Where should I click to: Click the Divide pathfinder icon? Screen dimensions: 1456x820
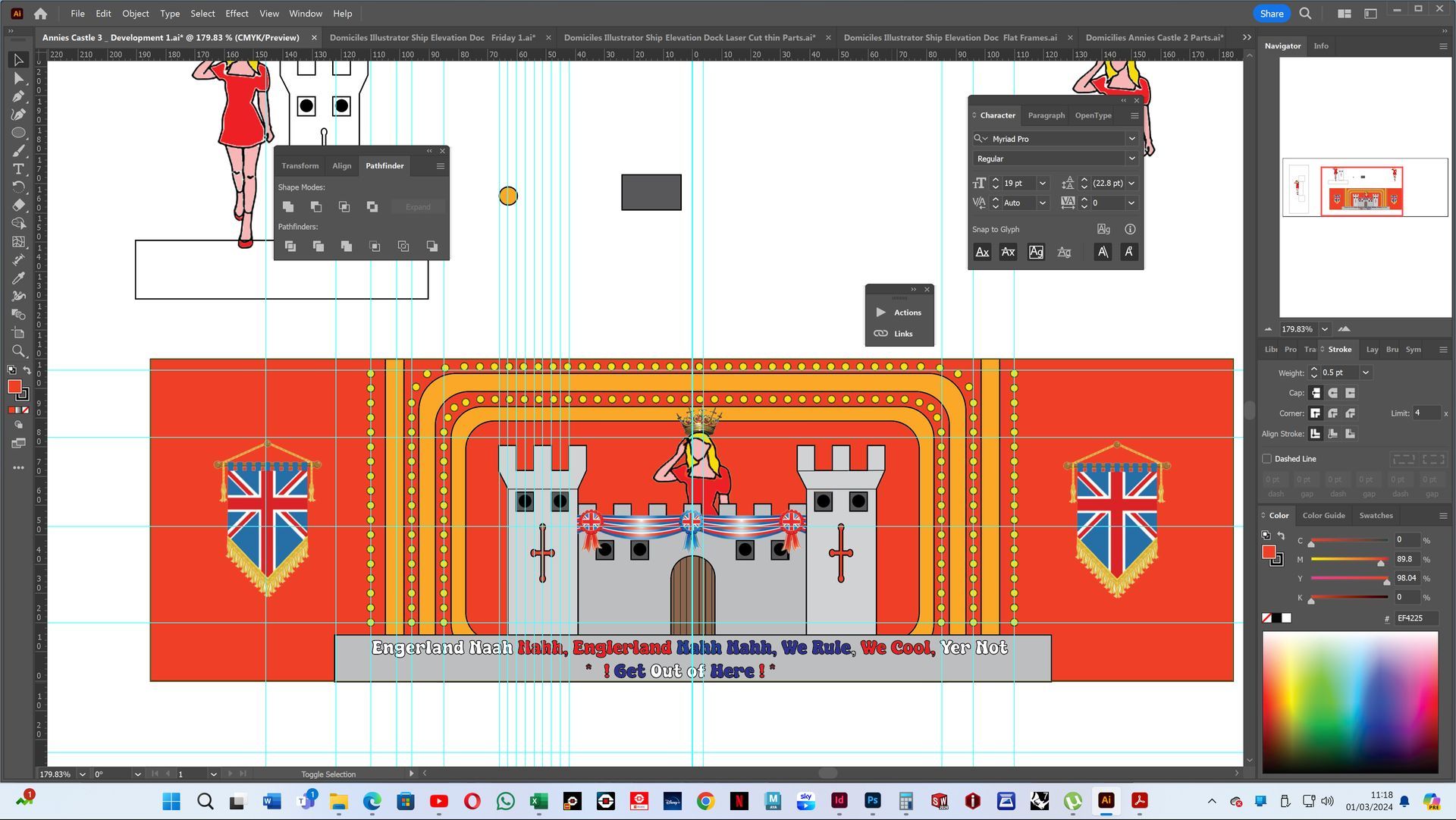pyautogui.click(x=290, y=246)
